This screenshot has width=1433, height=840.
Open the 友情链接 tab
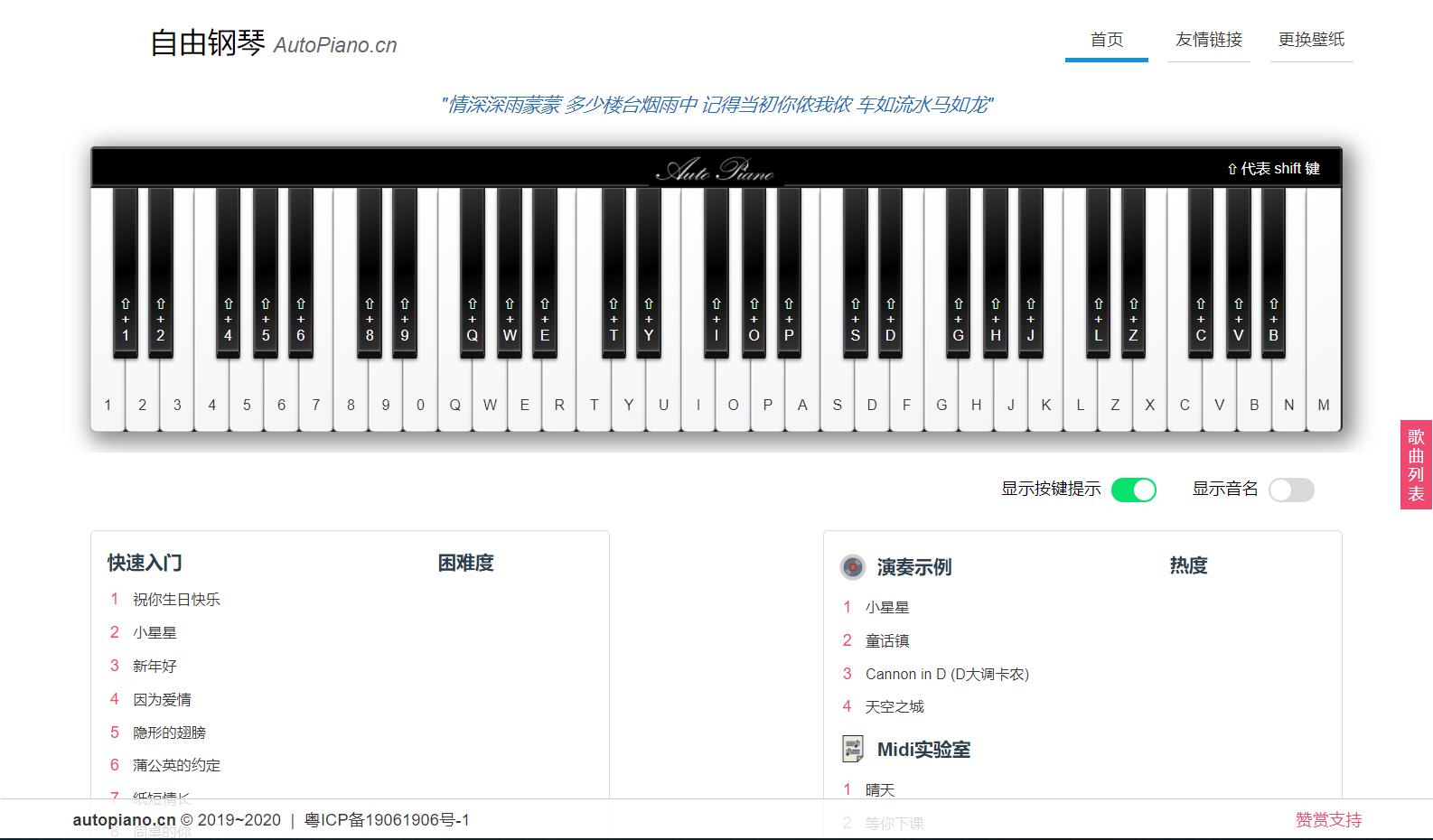click(x=1209, y=40)
